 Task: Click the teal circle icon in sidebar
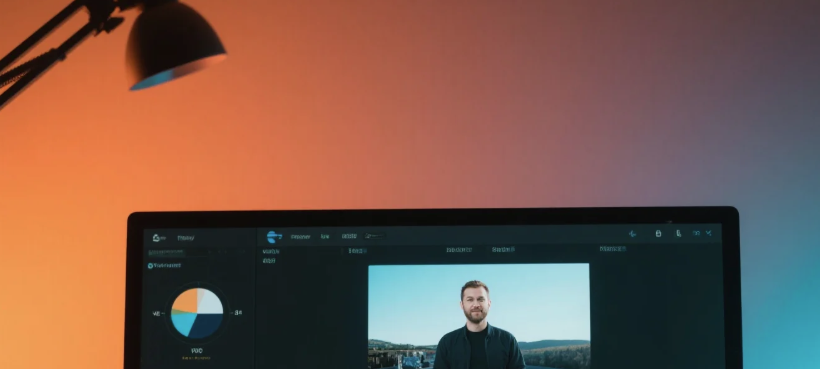point(150,266)
